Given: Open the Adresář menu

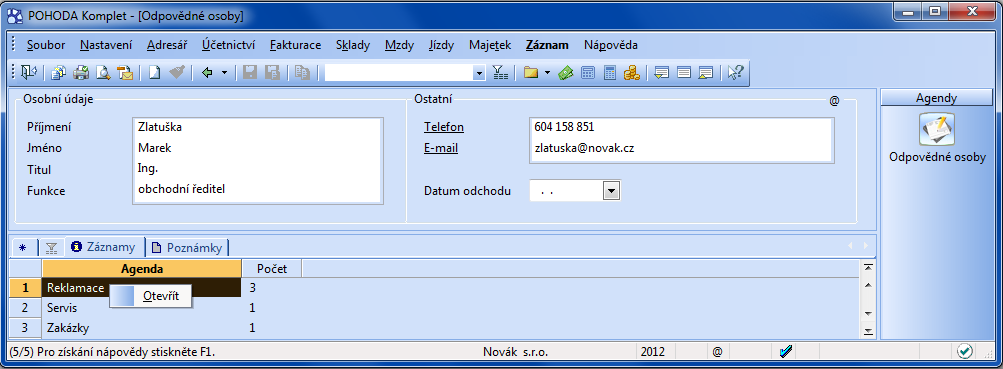Looking at the screenshot, I should (167, 45).
